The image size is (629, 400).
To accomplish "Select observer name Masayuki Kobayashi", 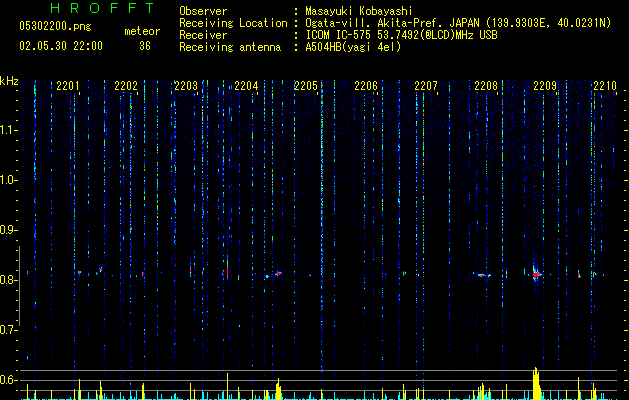I will point(359,11).
